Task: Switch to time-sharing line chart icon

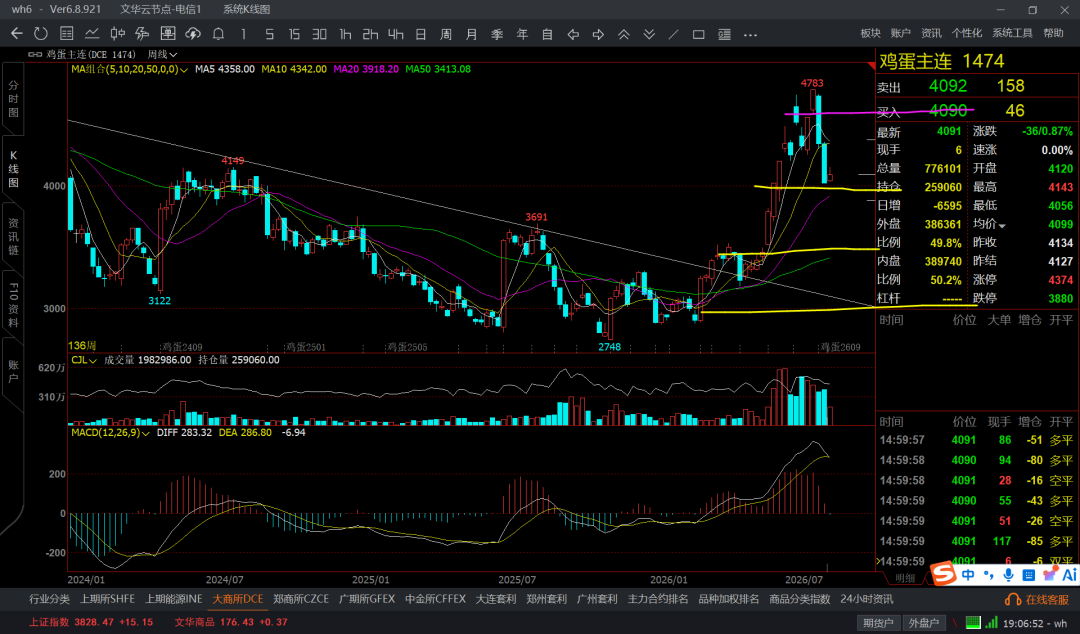Action: coord(92,34)
